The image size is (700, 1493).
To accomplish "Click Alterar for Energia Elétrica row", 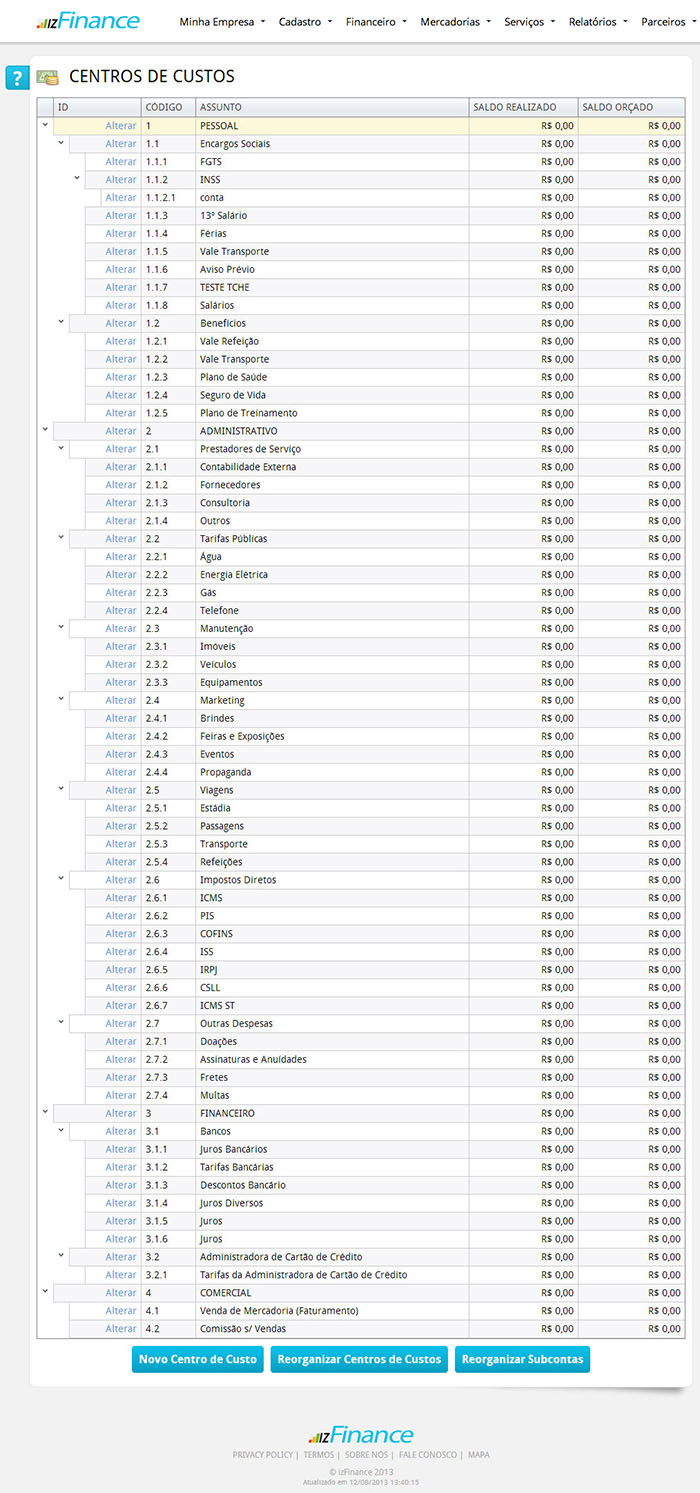I will click(121, 574).
